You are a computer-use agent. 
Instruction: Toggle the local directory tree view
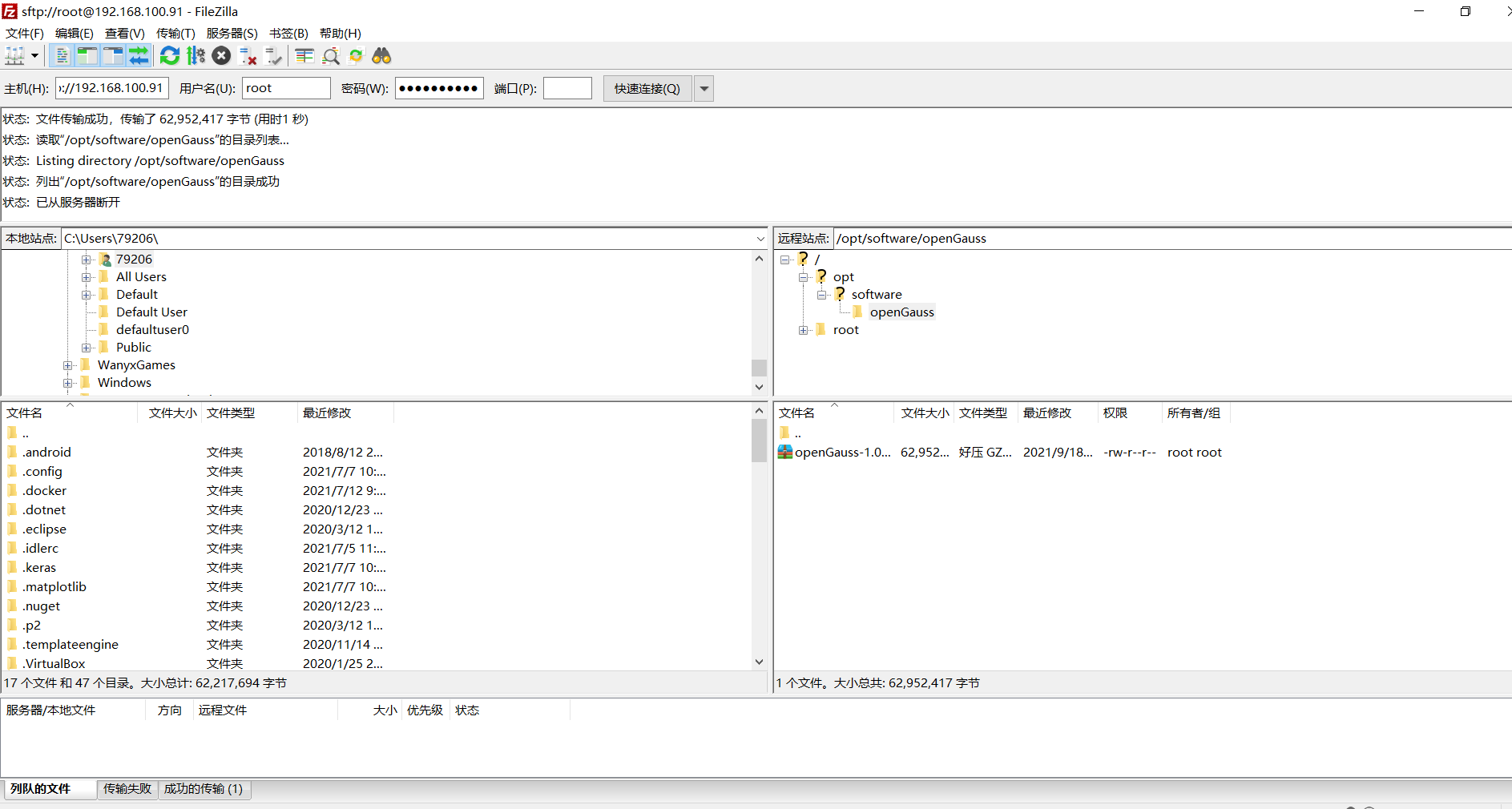point(87,56)
